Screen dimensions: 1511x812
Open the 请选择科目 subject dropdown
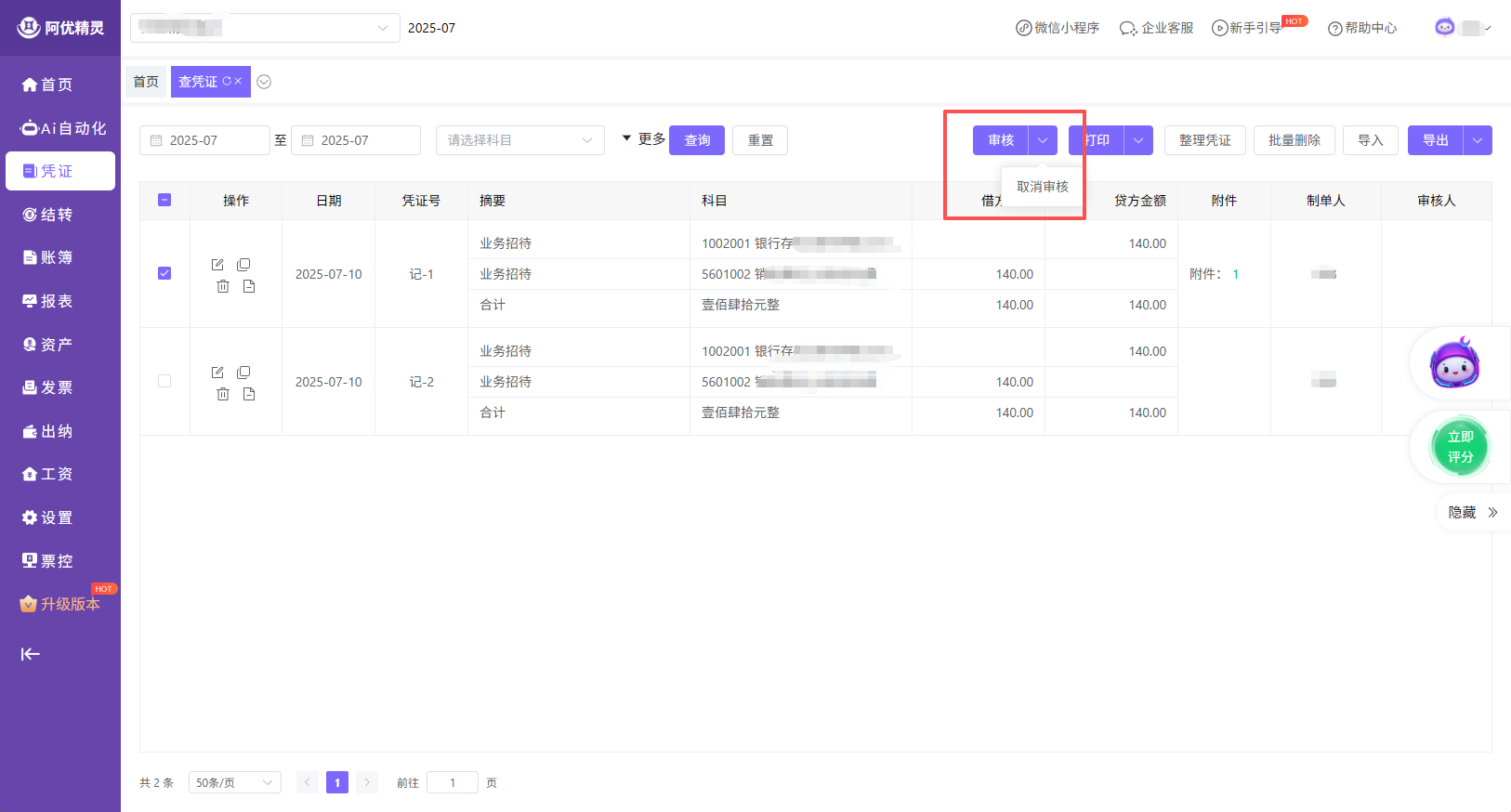pos(519,140)
